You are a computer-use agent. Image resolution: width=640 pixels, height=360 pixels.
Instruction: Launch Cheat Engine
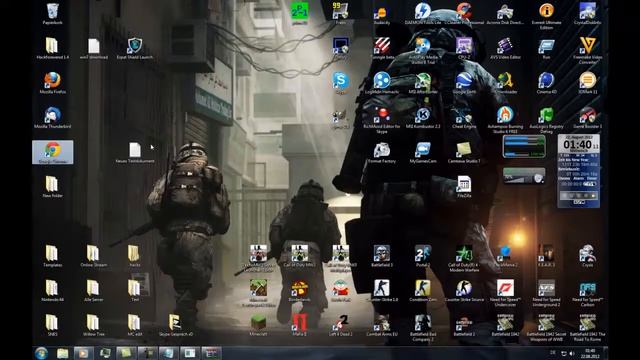tap(464, 118)
